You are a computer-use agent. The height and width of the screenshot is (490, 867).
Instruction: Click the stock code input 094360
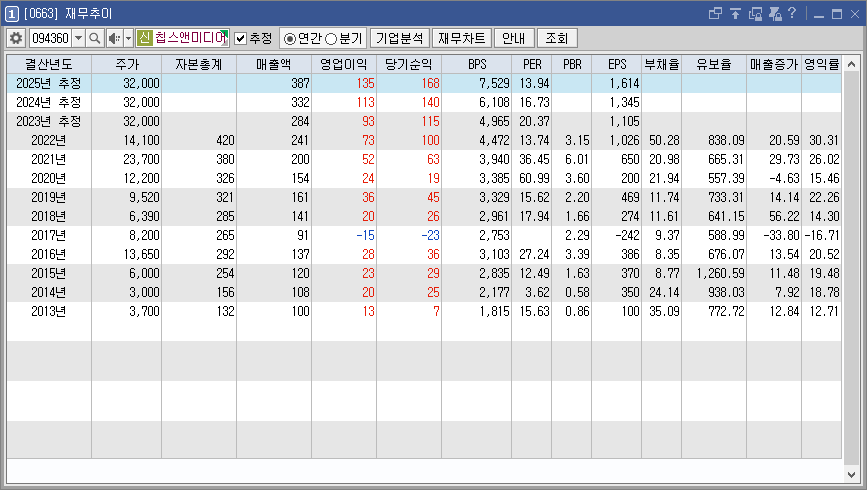tap(50, 38)
